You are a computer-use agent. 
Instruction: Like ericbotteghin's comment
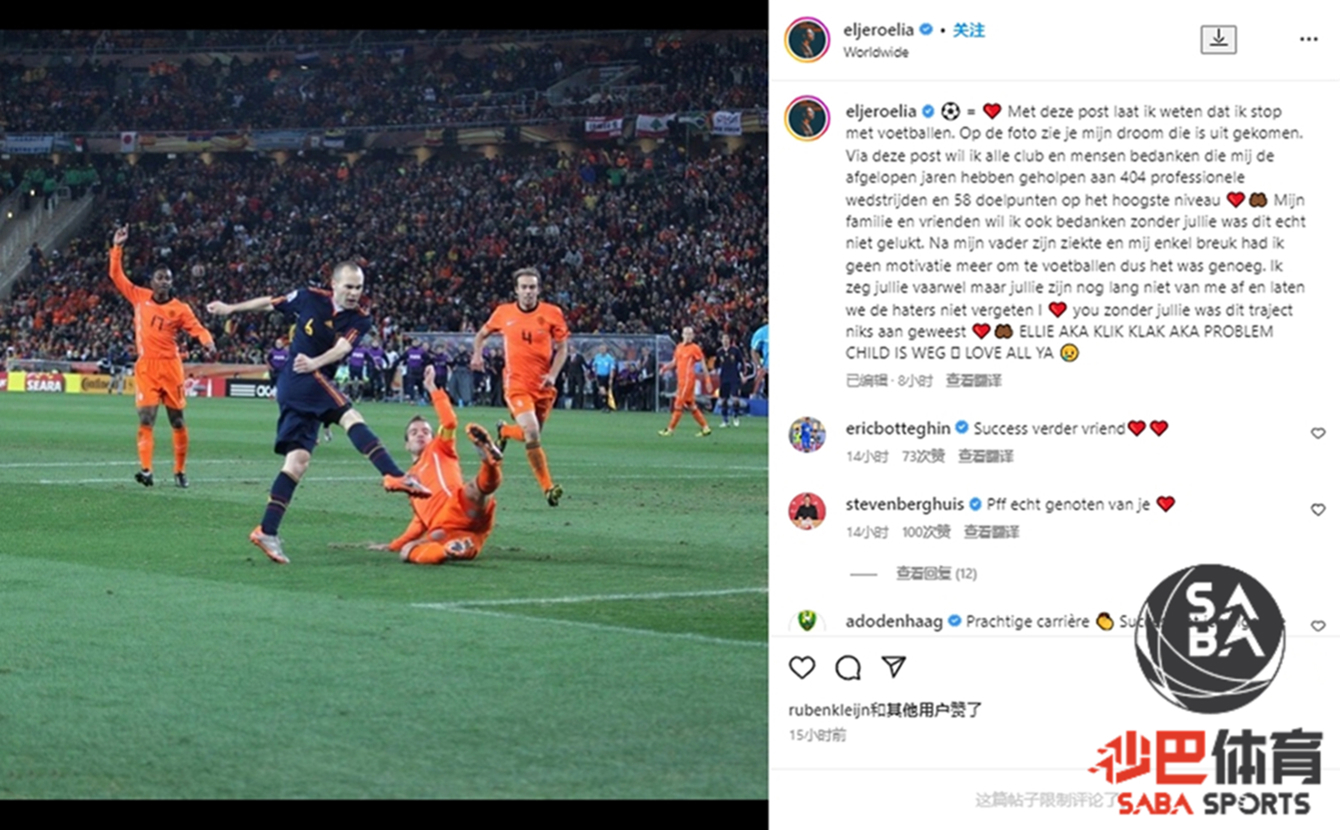(x=1318, y=433)
